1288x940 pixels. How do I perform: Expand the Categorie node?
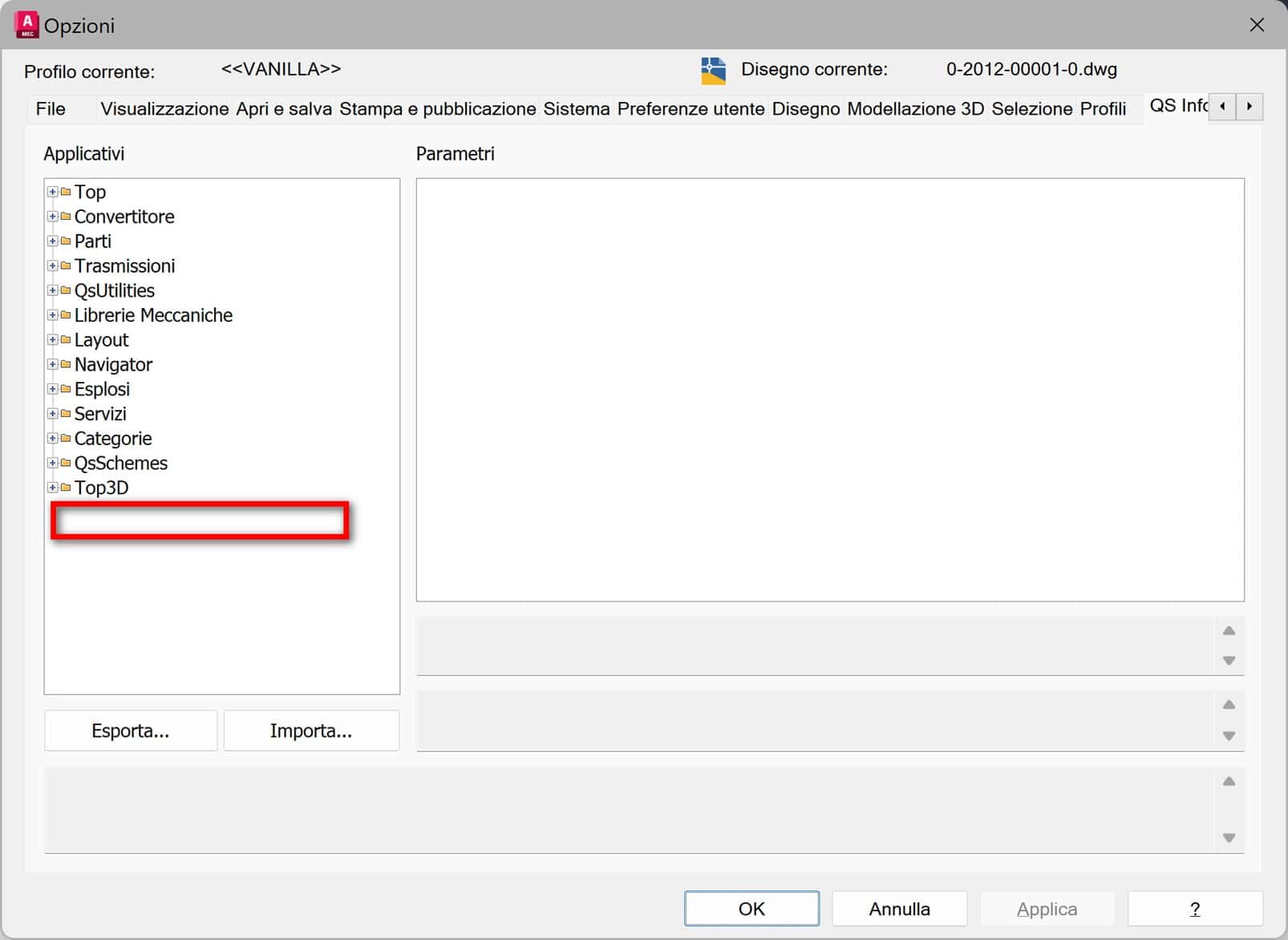[52, 439]
